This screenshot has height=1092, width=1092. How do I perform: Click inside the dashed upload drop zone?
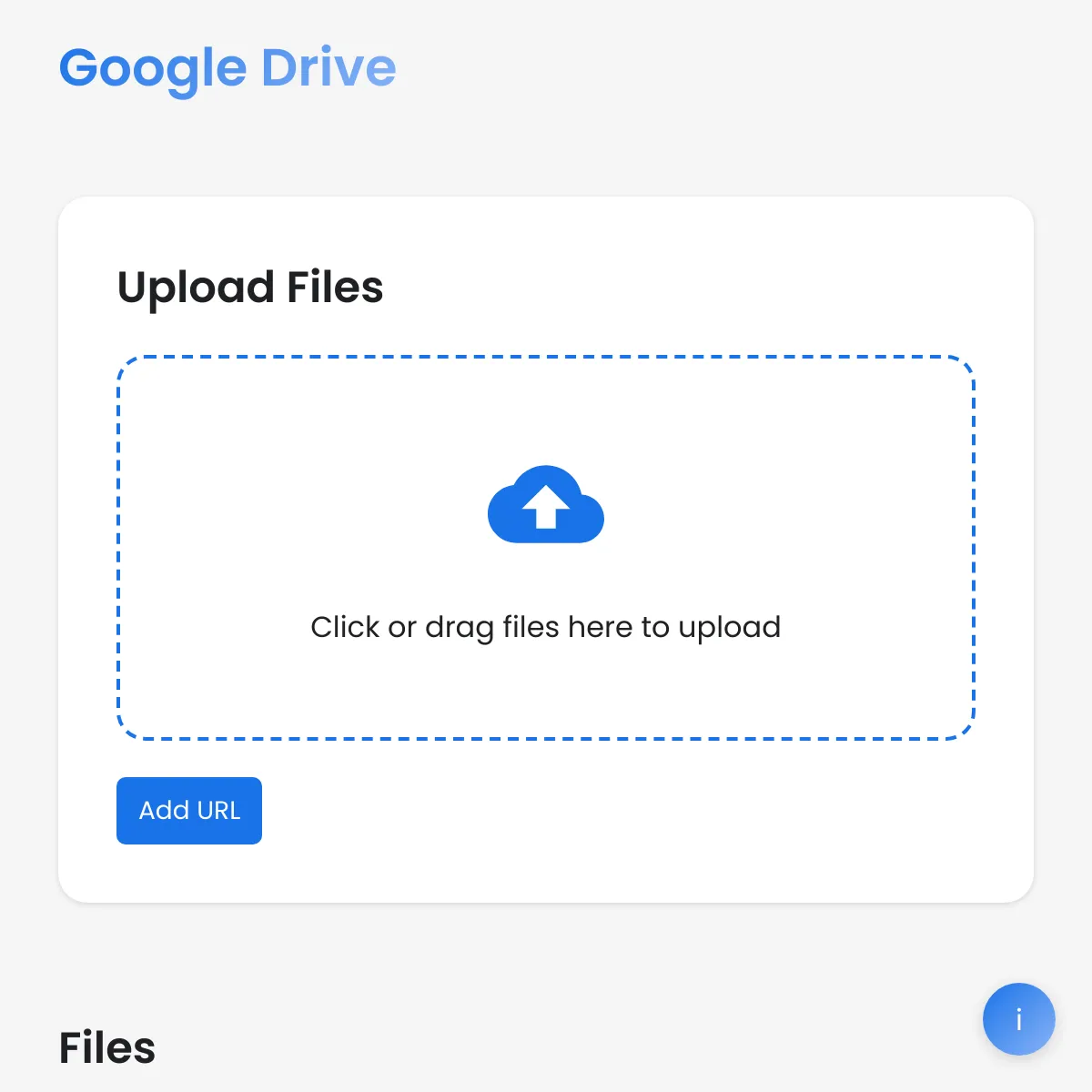point(546,548)
